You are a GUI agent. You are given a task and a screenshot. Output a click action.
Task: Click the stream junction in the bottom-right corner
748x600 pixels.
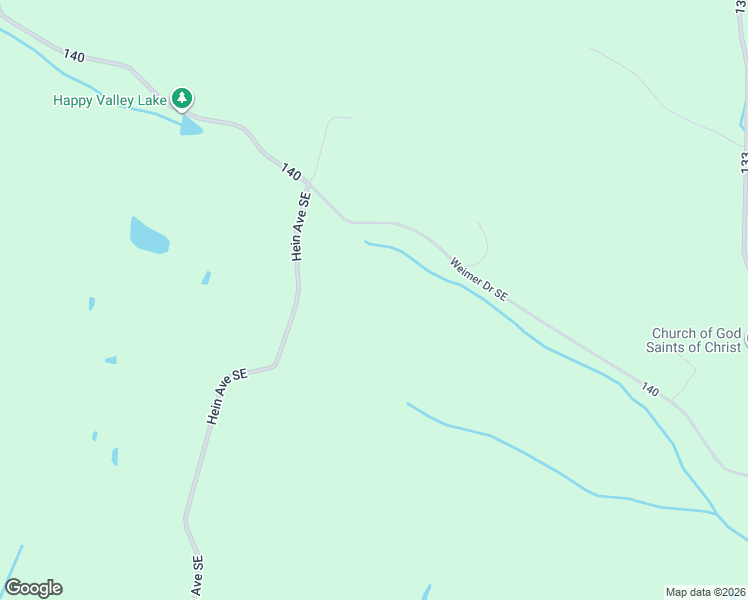[x=716, y=514]
